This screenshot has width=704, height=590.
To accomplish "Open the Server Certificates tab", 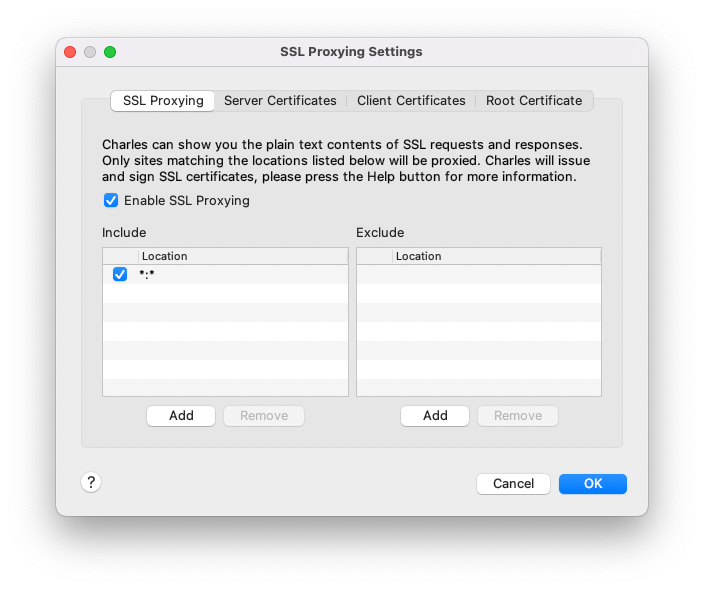I will click(280, 101).
